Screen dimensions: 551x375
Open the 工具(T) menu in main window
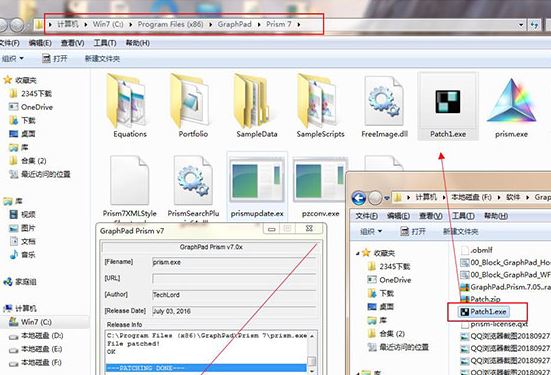point(105,43)
